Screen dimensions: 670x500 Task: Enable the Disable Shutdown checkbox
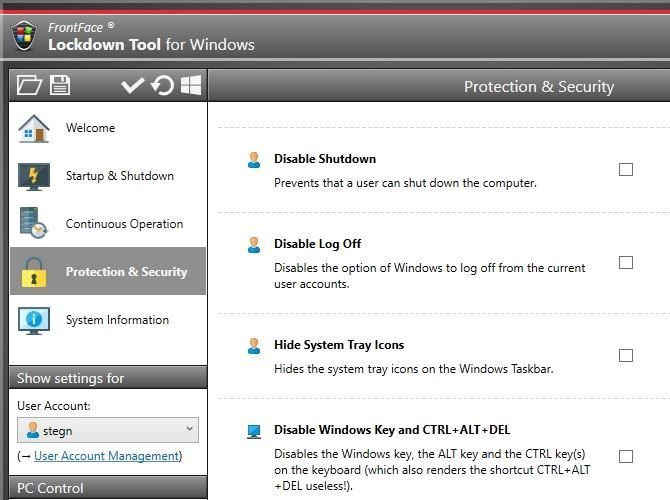point(626,170)
